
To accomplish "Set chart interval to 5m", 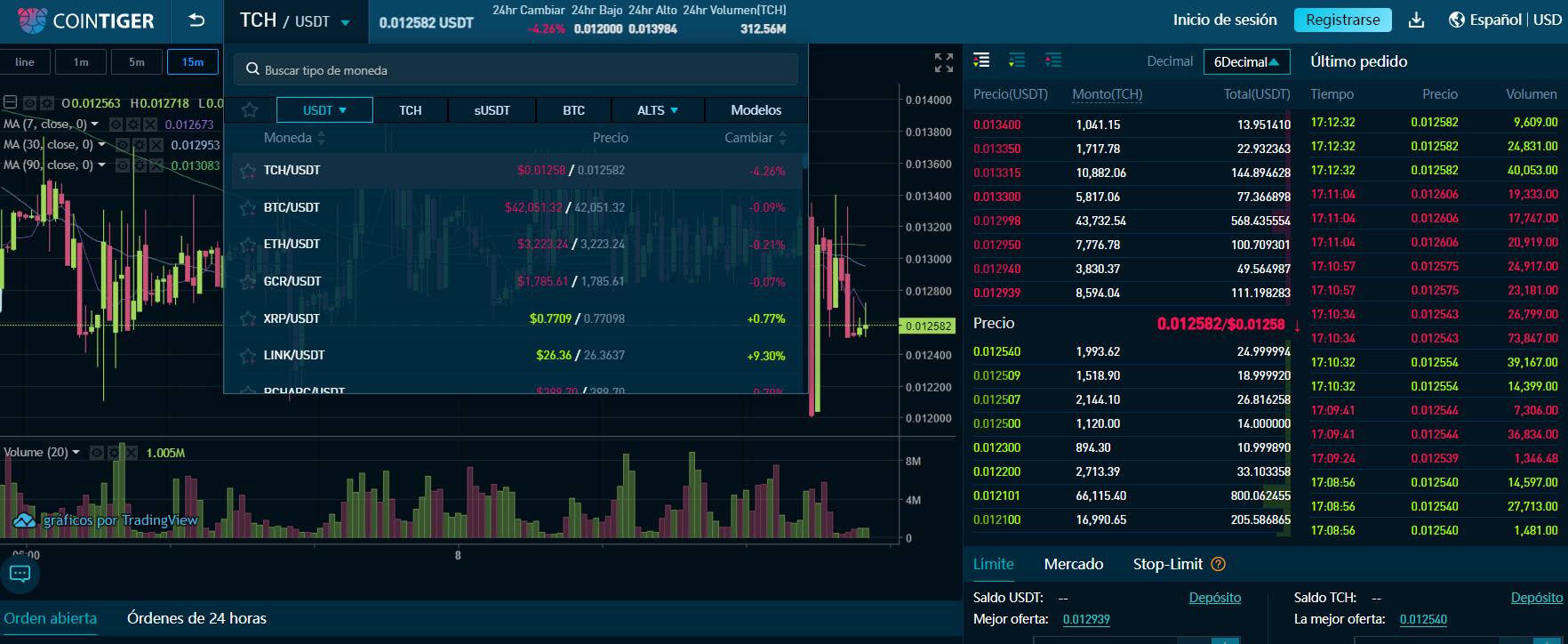I will click(x=136, y=62).
